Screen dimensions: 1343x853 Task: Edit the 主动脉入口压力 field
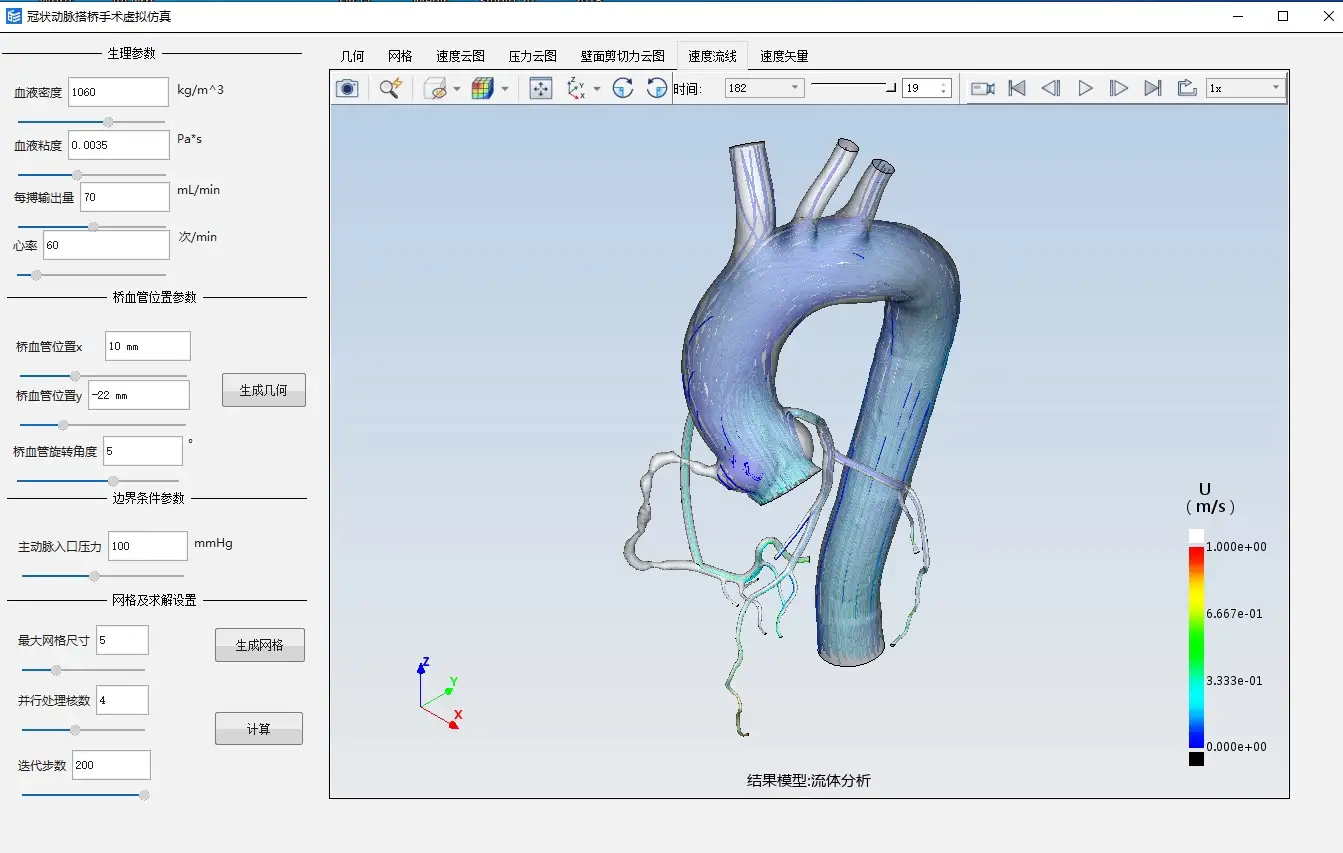(147, 546)
